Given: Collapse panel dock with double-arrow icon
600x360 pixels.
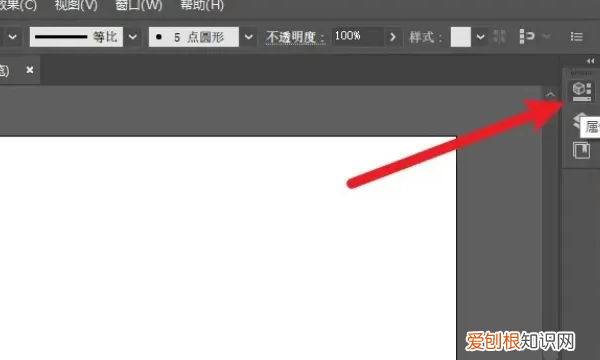Looking at the screenshot, I should coord(590,61).
